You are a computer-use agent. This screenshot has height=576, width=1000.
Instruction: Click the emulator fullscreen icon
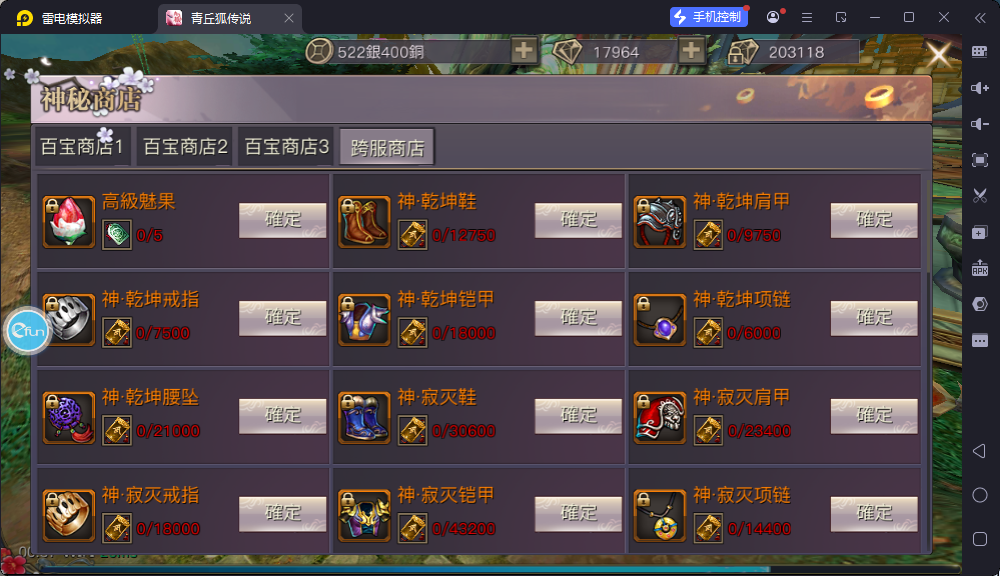click(980, 159)
